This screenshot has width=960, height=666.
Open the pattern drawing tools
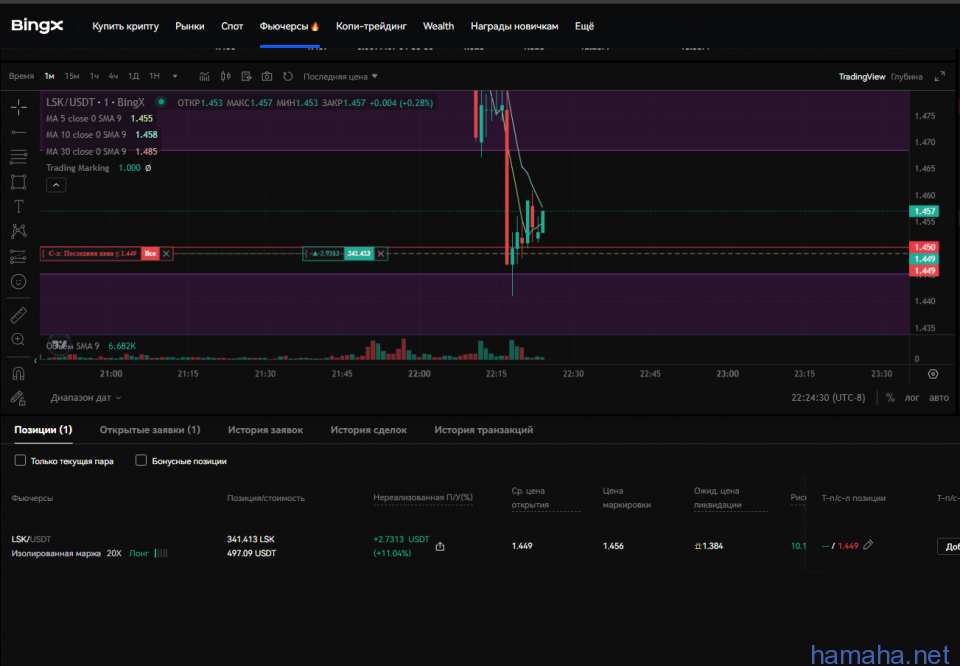pos(18,231)
